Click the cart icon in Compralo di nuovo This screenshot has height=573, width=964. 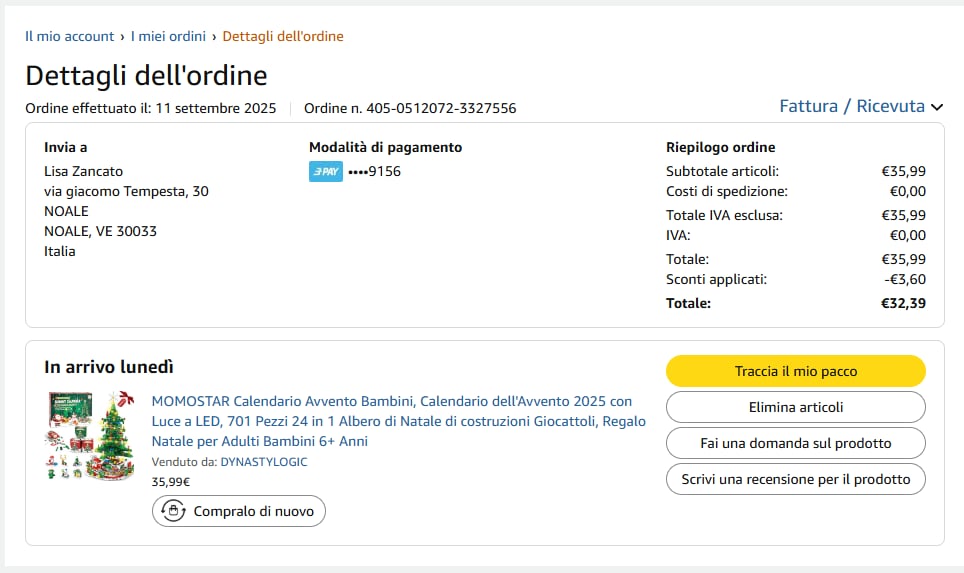click(x=174, y=511)
